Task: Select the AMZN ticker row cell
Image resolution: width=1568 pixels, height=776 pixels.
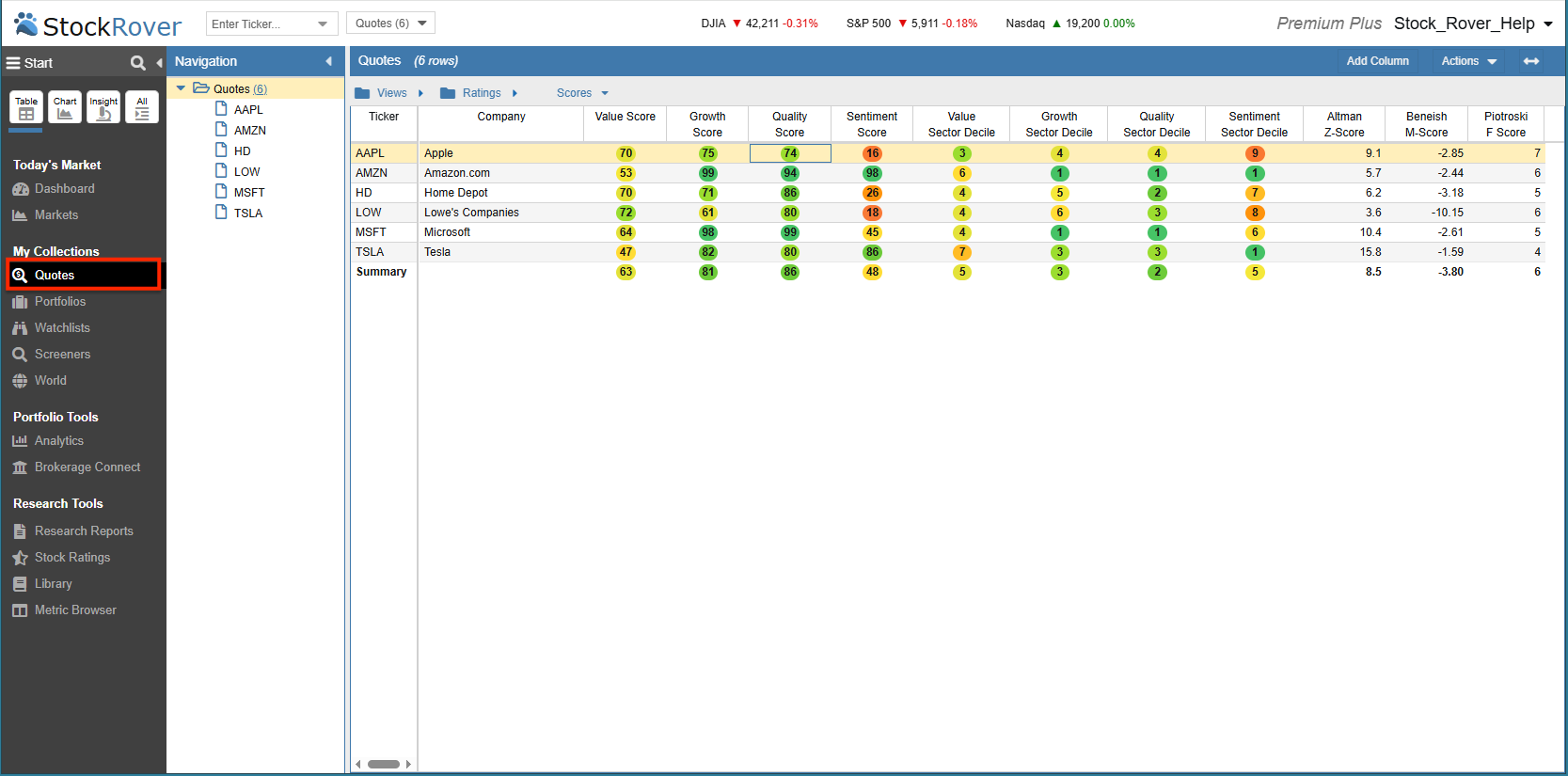Action: (x=384, y=173)
